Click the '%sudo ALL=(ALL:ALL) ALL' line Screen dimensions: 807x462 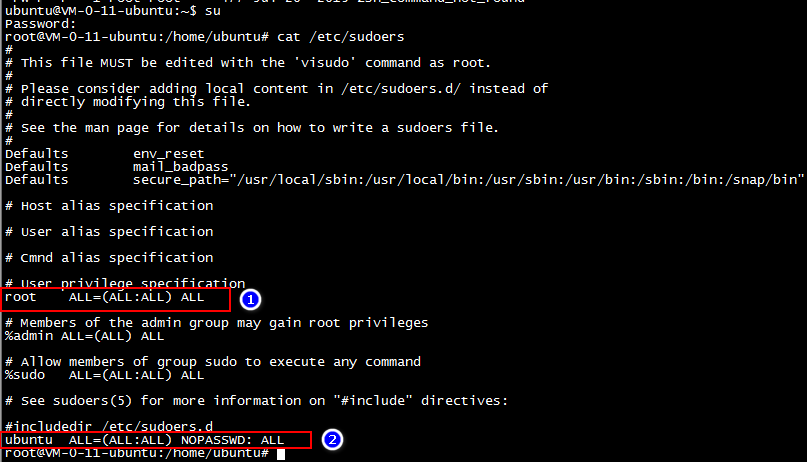pyautogui.click(x=104, y=375)
